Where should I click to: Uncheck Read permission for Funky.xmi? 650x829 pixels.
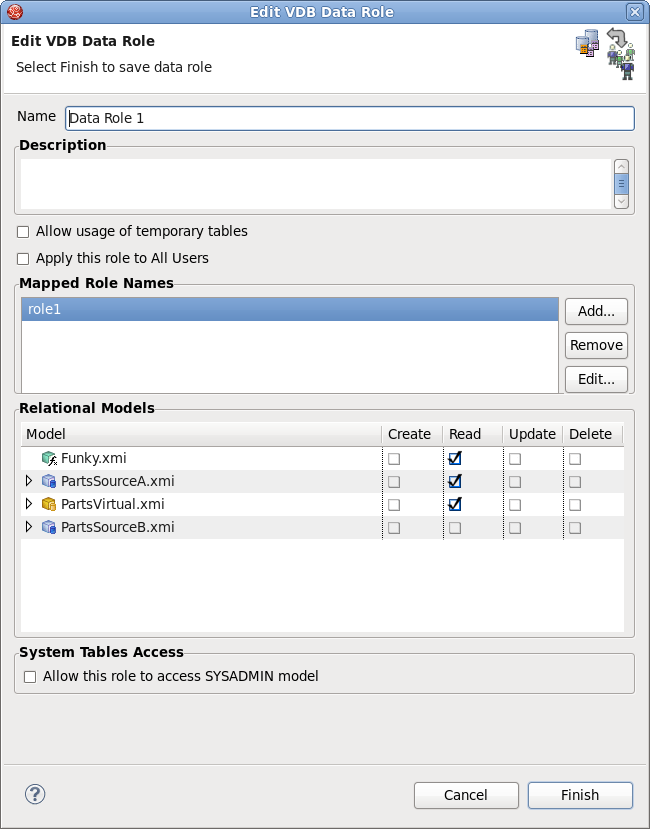click(x=455, y=459)
